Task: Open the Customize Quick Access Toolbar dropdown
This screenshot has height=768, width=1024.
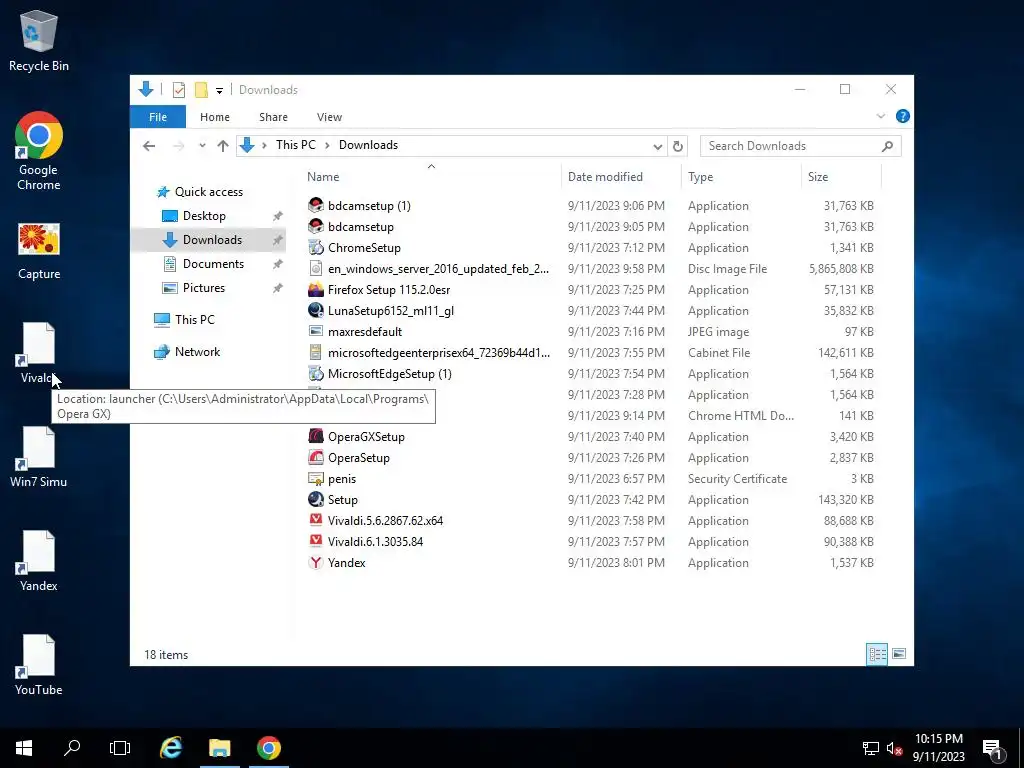Action: point(219,90)
